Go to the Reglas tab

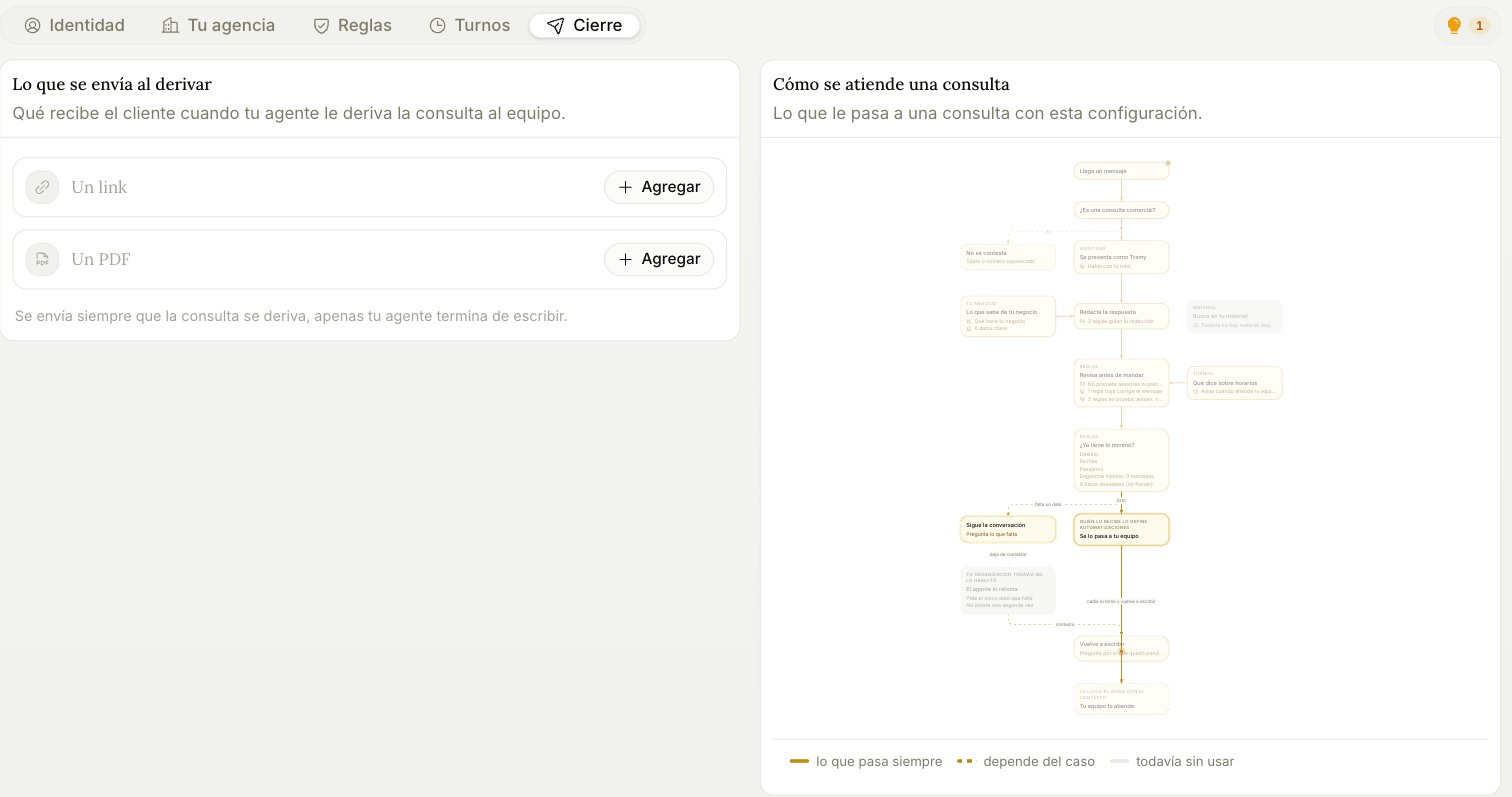point(352,25)
